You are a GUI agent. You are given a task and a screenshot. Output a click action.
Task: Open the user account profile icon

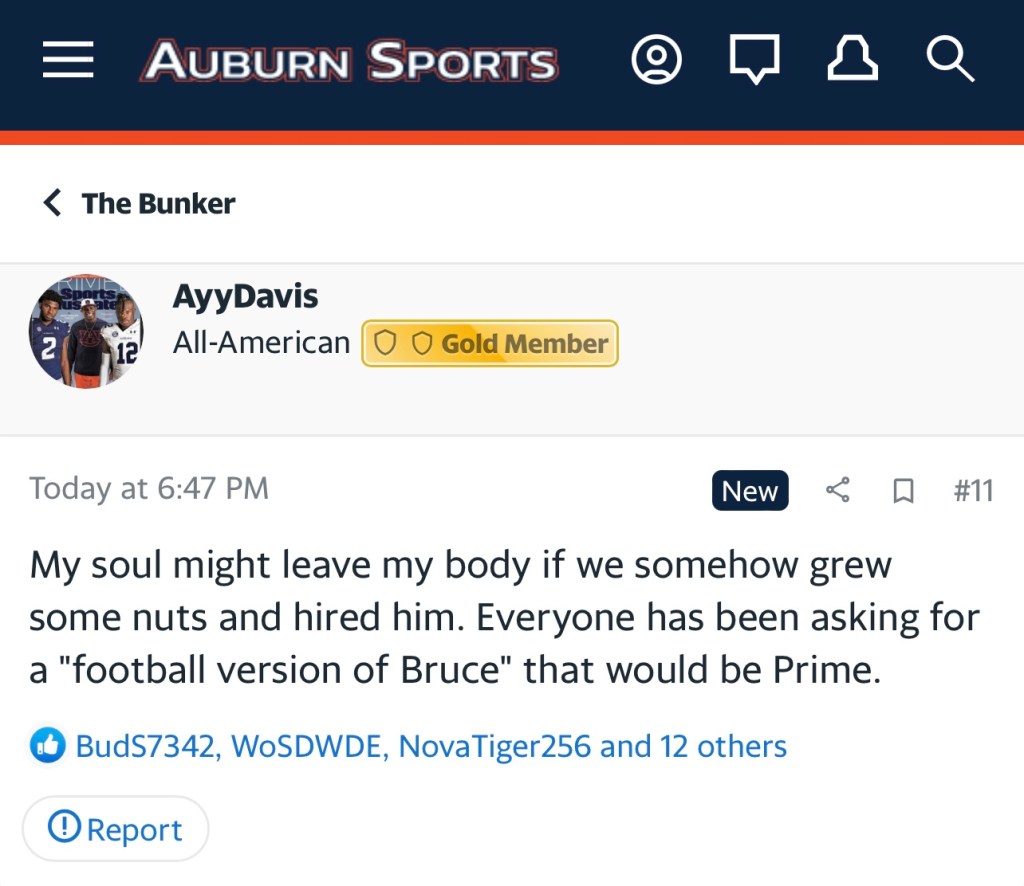tap(657, 61)
